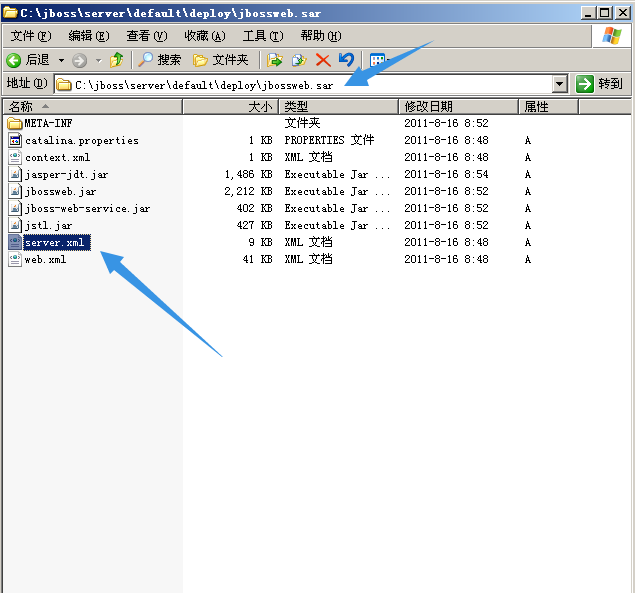The height and width of the screenshot is (593, 635).
Task: Sort by the 属性 column header
Action: coord(549,107)
